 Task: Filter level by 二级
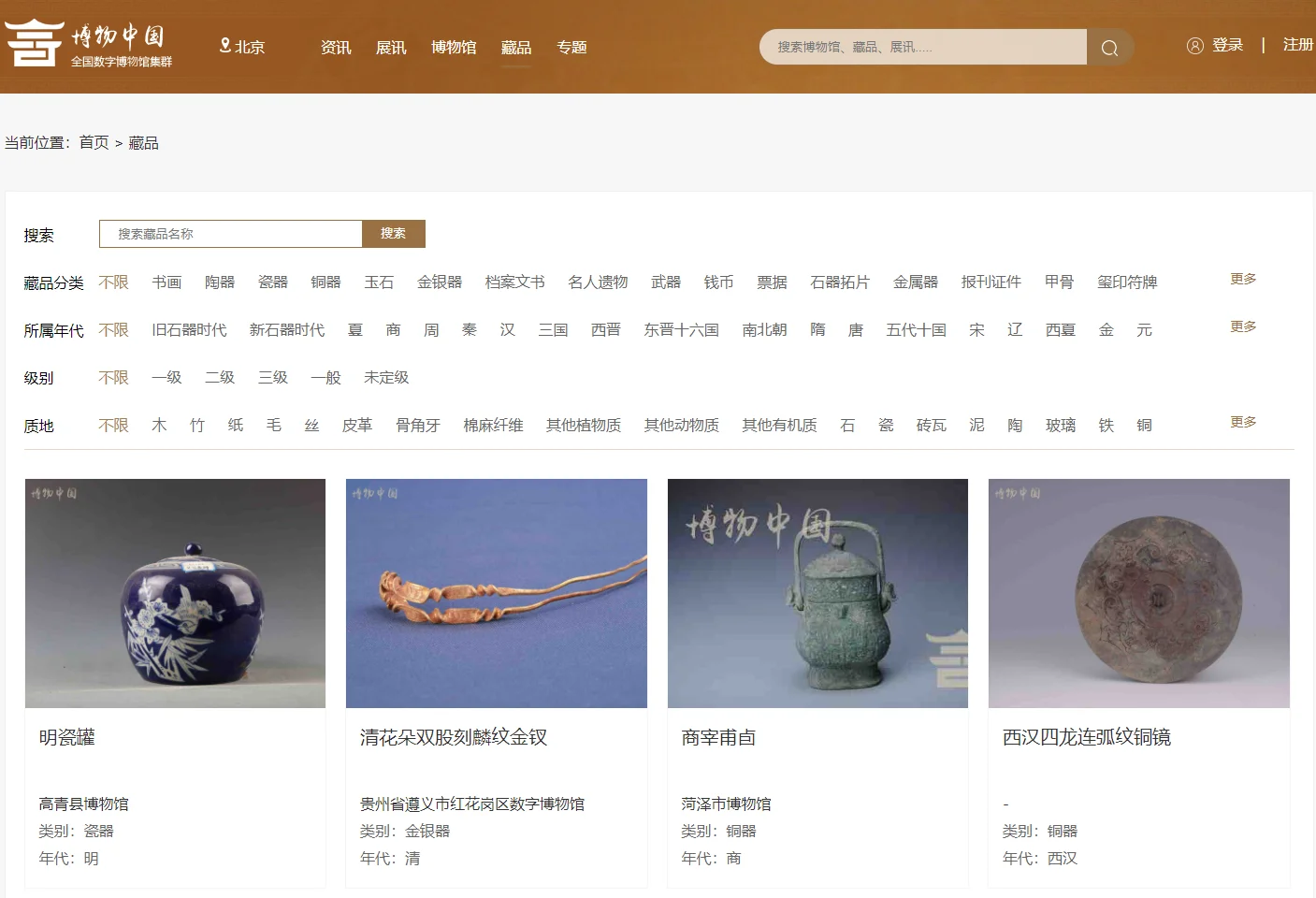pyautogui.click(x=220, y=377)
